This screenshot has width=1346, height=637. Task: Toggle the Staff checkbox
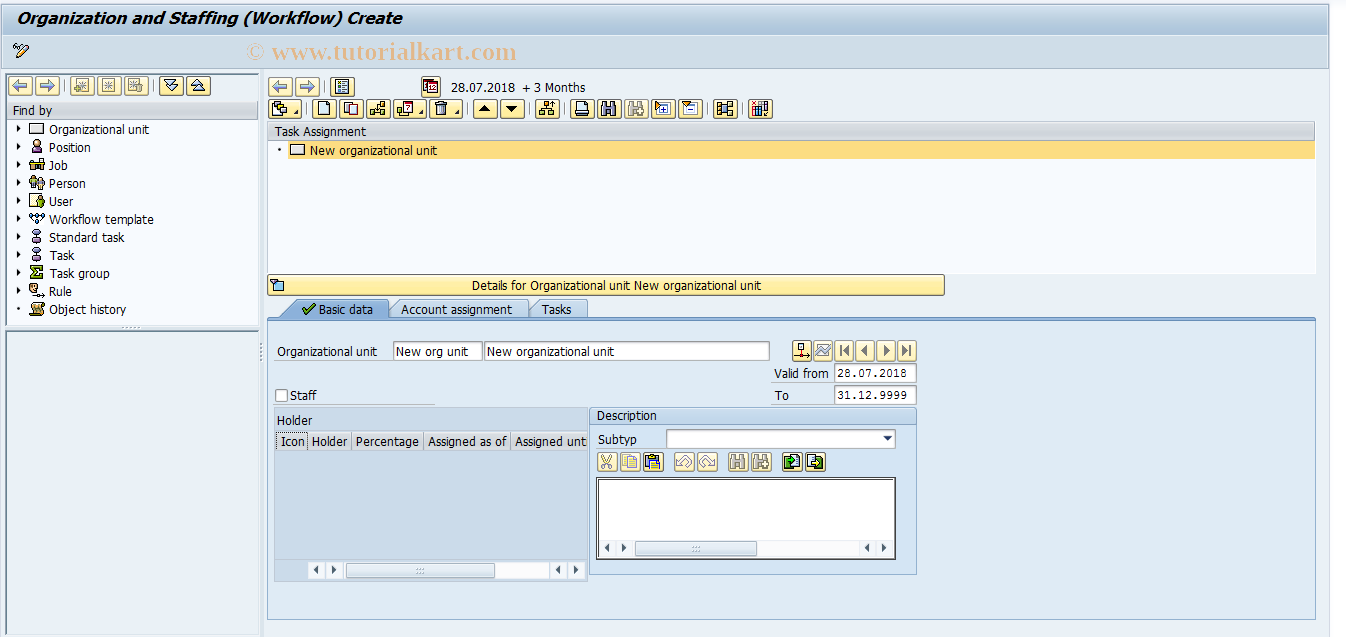coord(282,395)
